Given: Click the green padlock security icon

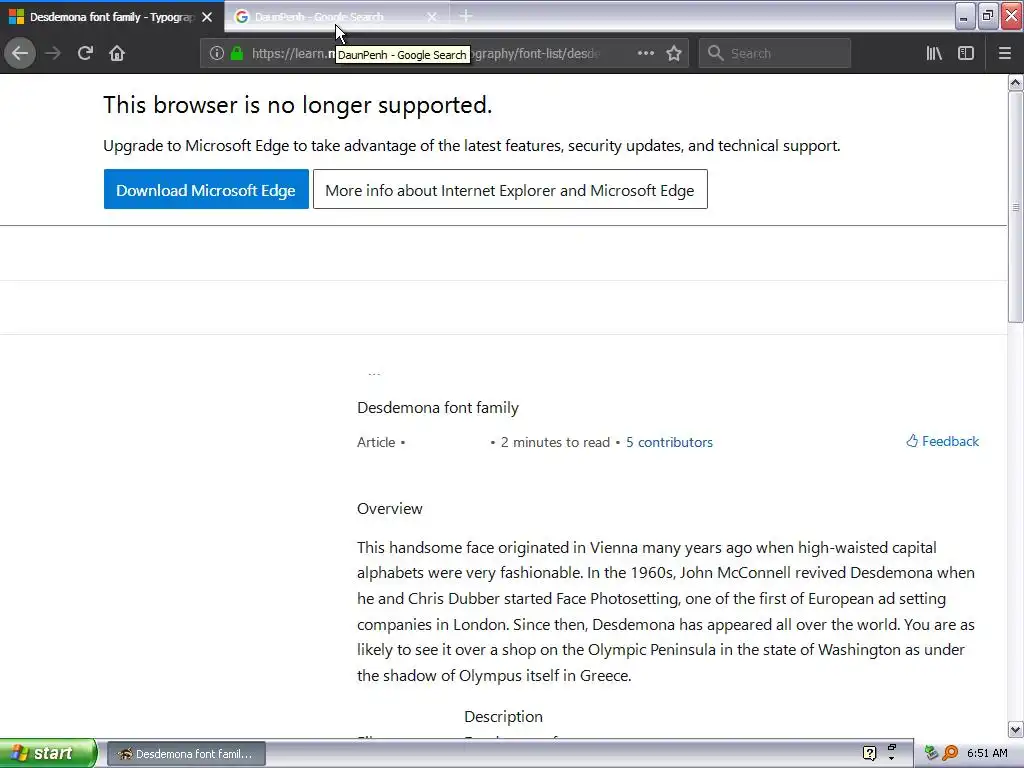Looking at the screenshot, I should pyautogui.click(x=236, y=54).
